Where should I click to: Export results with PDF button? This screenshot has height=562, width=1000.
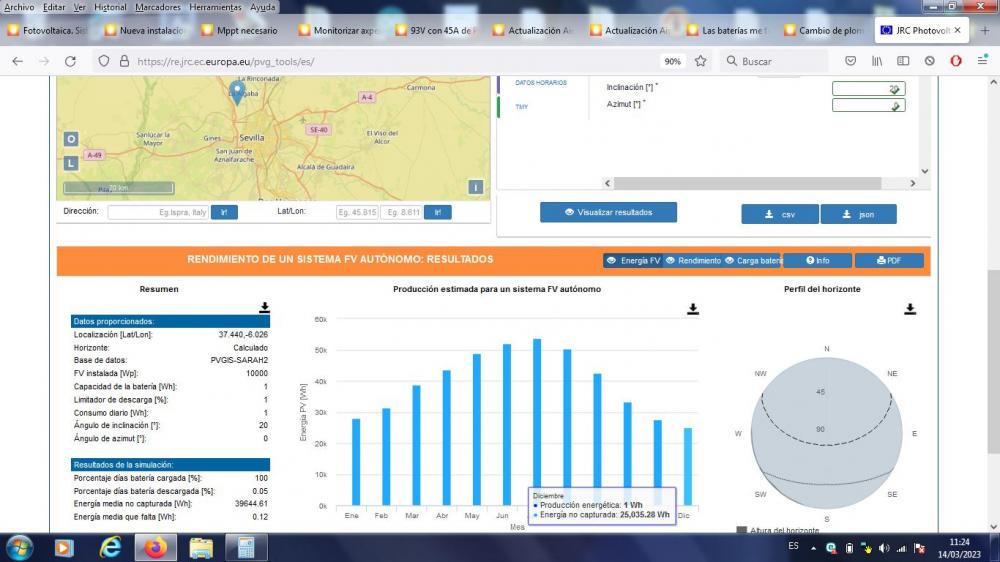(x=889, y=260)
